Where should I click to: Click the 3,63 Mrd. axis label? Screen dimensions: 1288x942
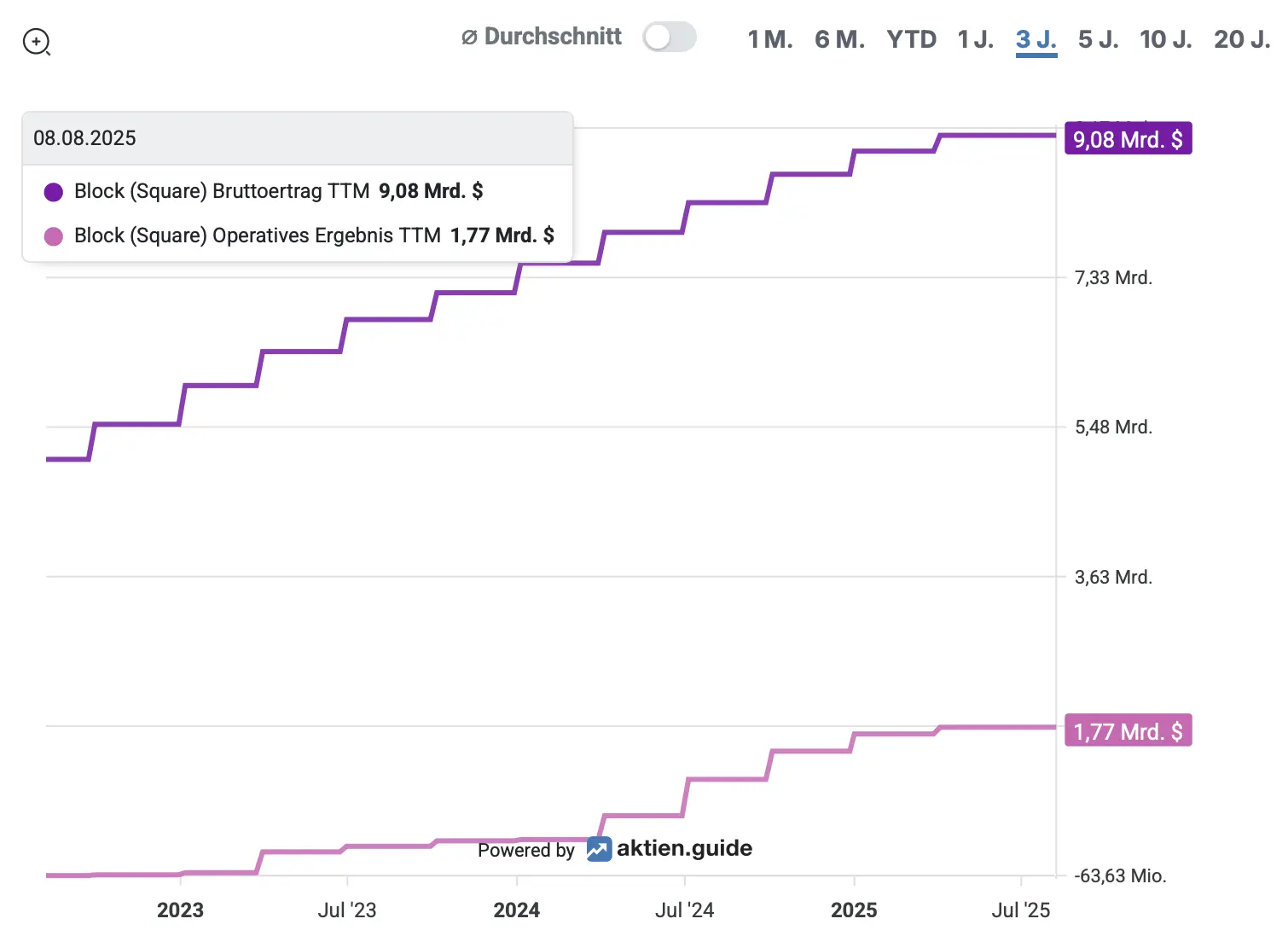point(1113,578)
